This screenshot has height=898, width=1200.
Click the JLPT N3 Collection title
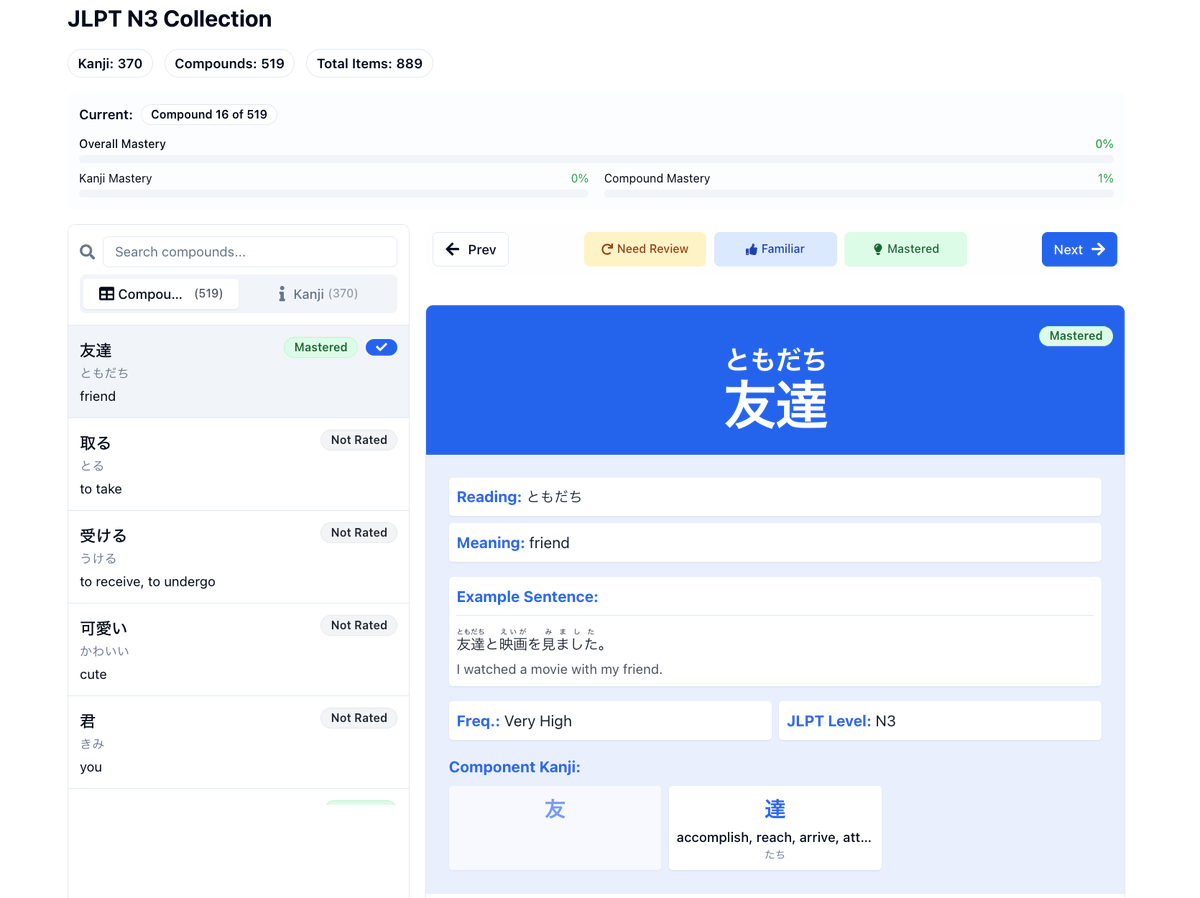tap(170, 19)
